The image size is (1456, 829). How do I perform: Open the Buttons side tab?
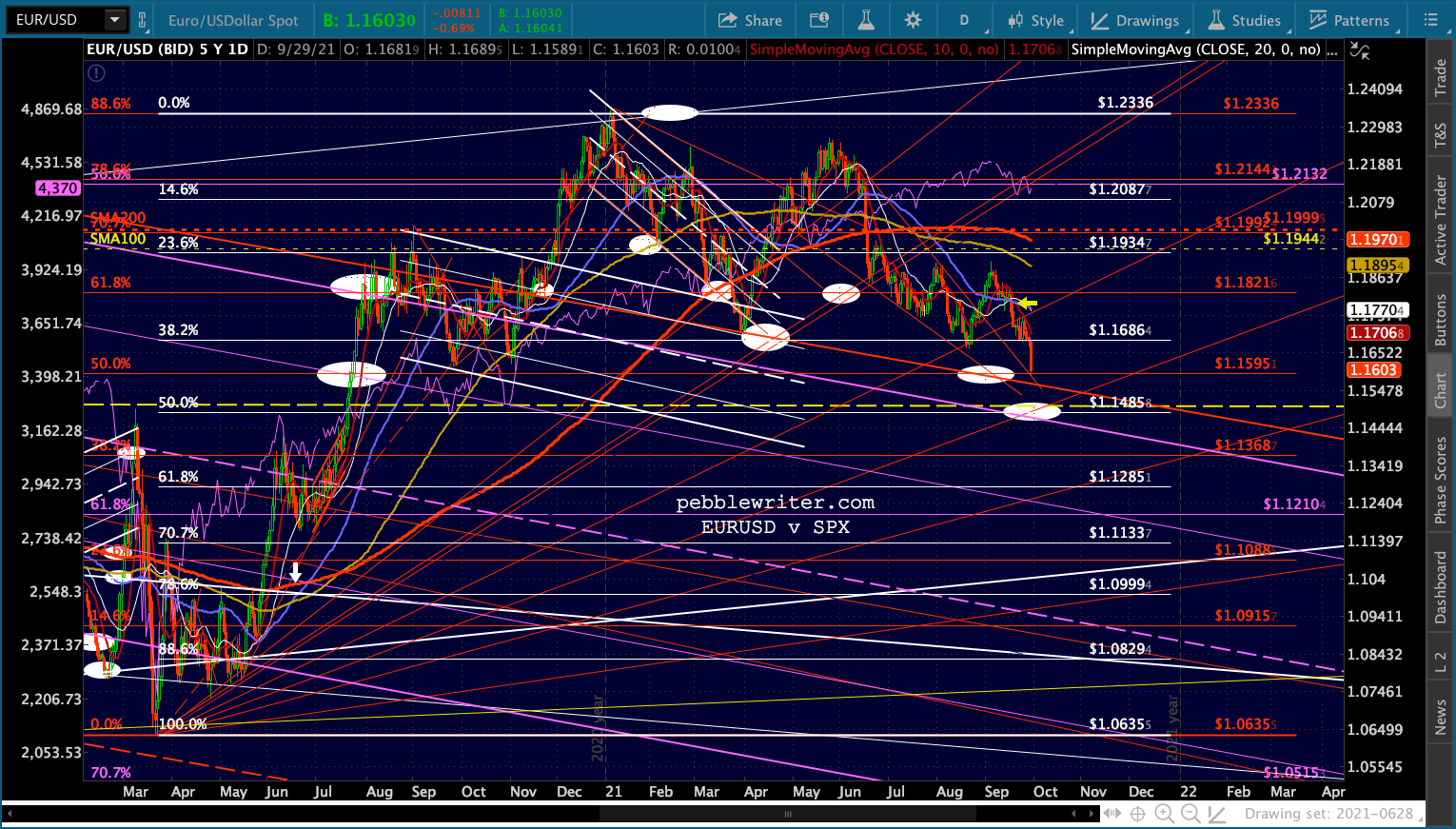tap(1440, 320)
